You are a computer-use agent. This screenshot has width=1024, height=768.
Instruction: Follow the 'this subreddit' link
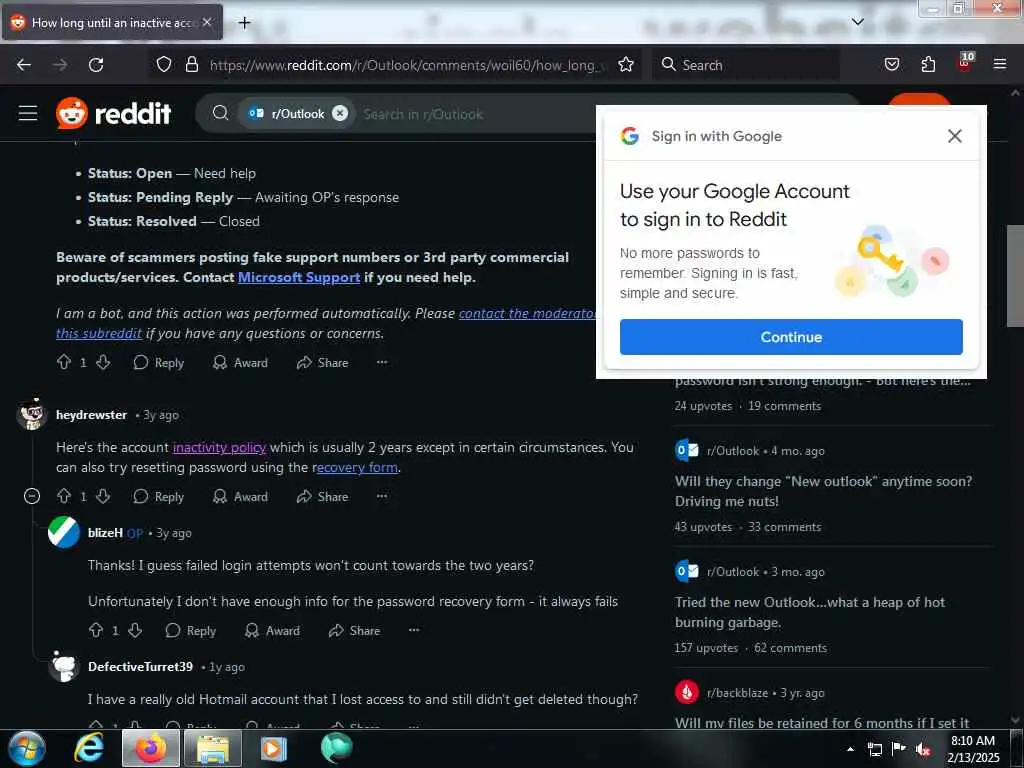click(99, 334)
